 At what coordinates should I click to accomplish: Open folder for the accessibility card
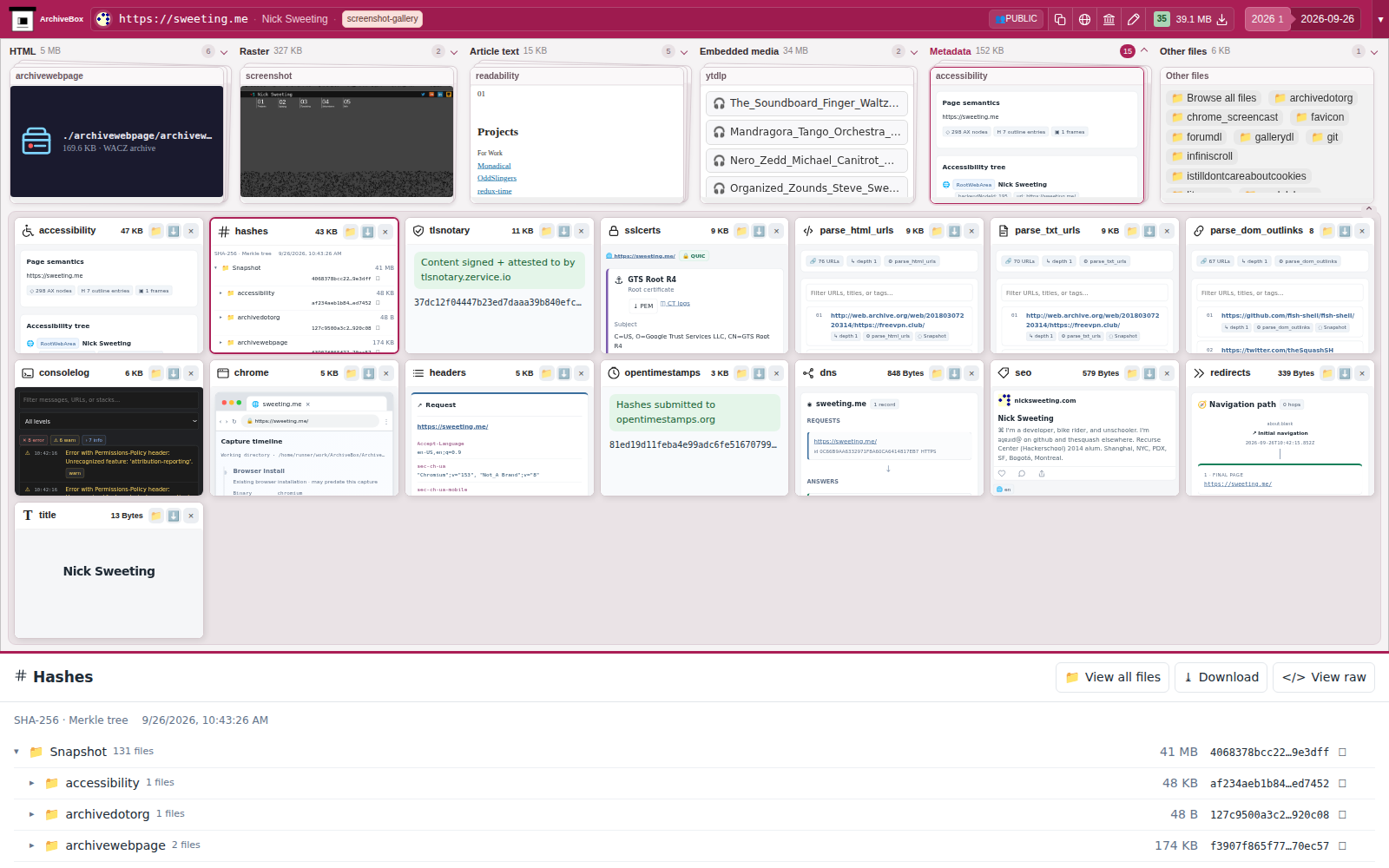156,231
